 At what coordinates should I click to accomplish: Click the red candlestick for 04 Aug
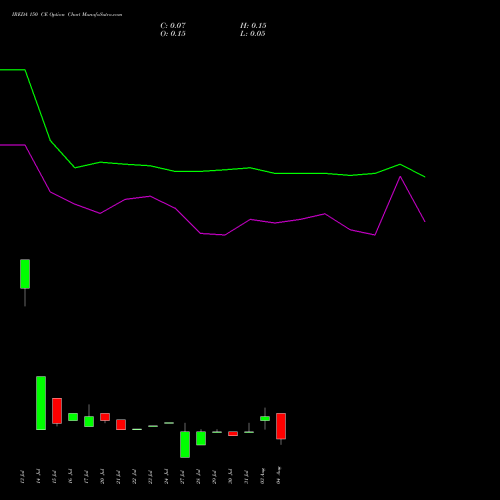(x=281, y=426)
